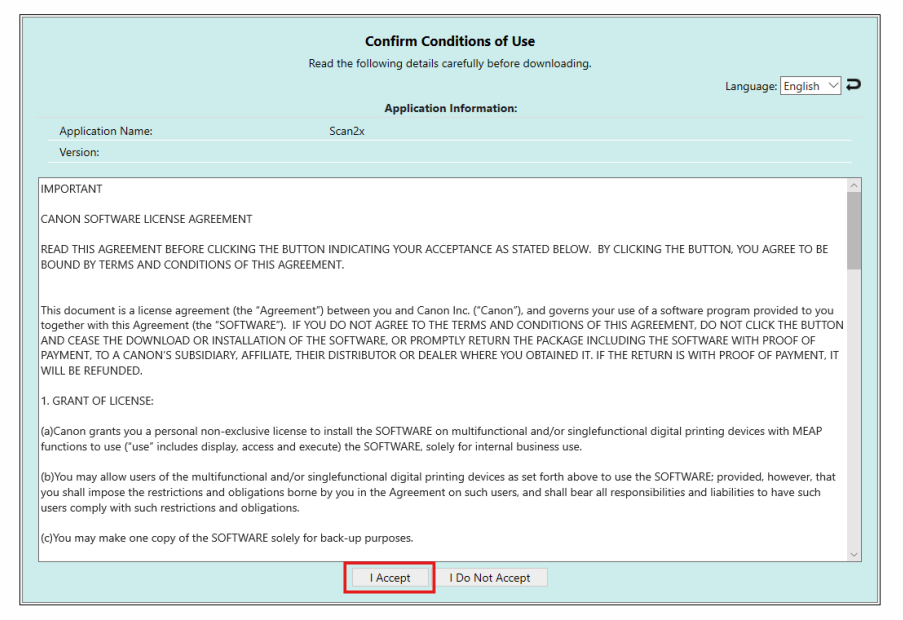The image size is (903, 620).
Task: Click the 'Confirm Conditions of Use' title
Action: [450, 41]
